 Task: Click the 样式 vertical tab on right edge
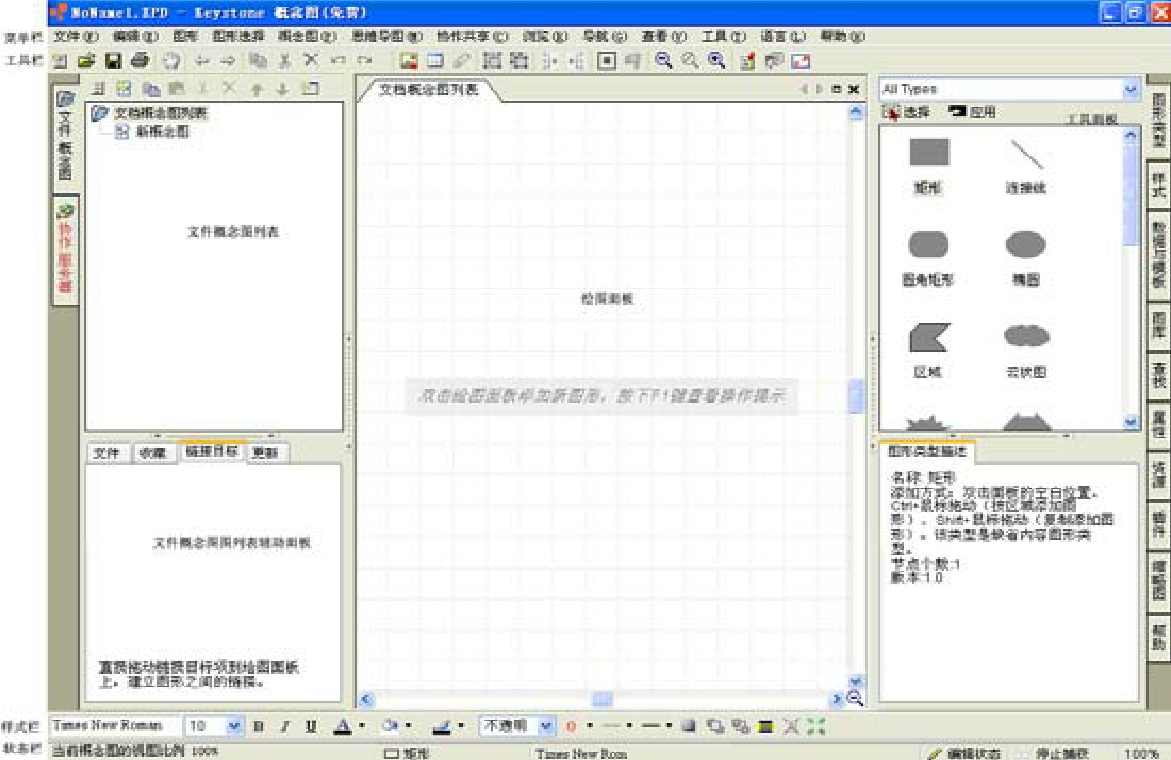click(1158, 186)
